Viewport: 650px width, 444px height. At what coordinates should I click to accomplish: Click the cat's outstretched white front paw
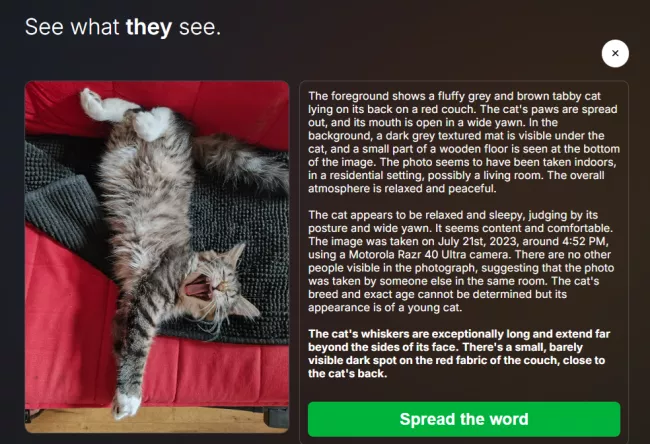click(125, 405)
